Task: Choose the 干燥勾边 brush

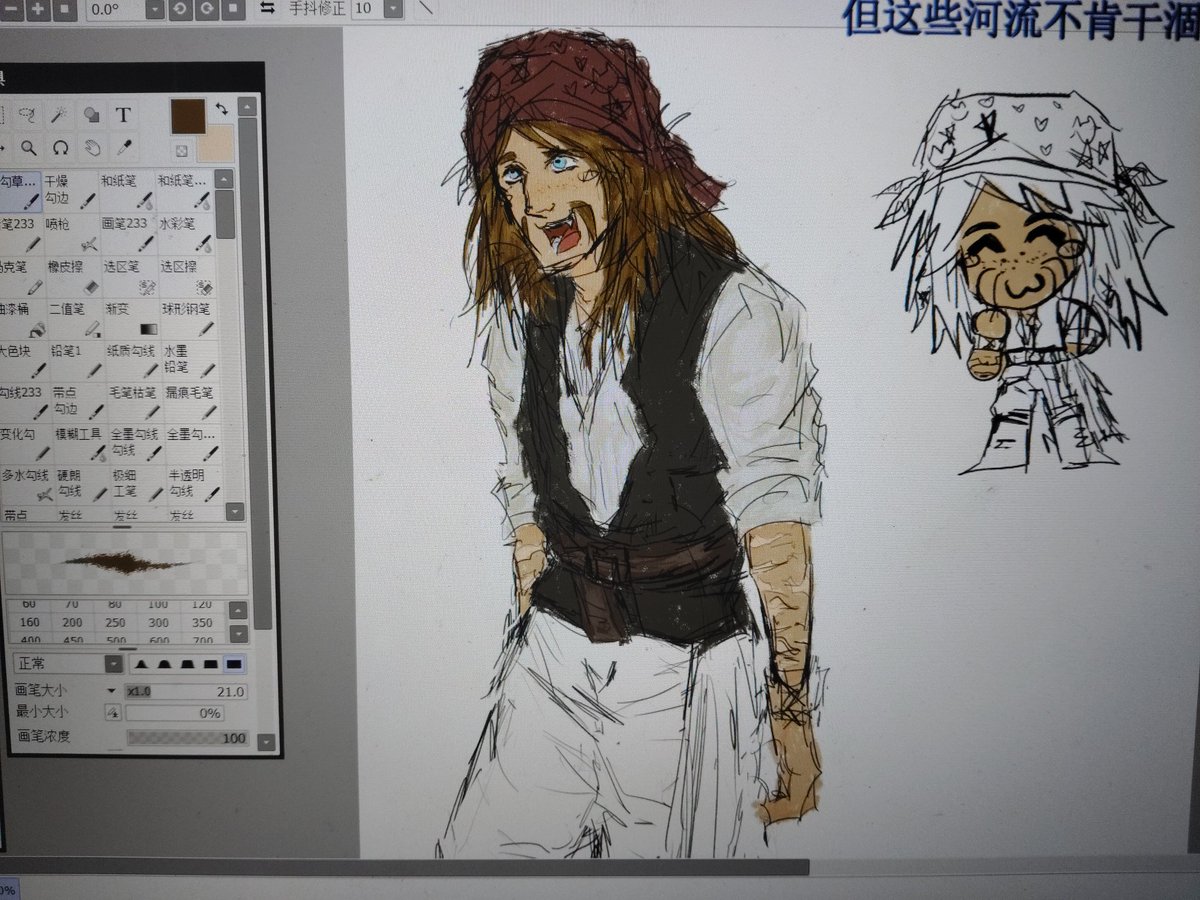Action: pos(70,192)
